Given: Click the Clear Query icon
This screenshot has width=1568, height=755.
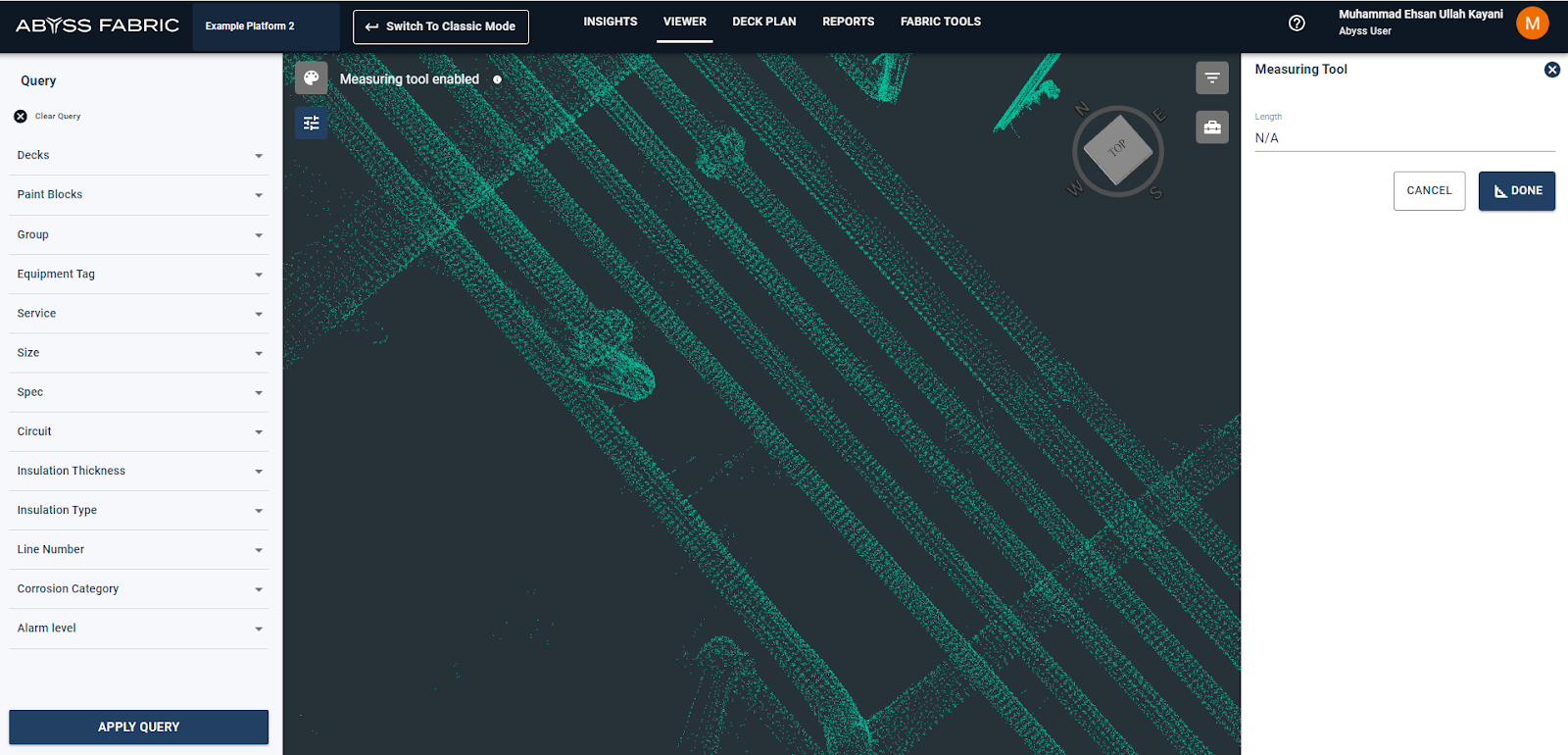Looking at the screenshot, I should pyautogui.click(x=21, y=116).
